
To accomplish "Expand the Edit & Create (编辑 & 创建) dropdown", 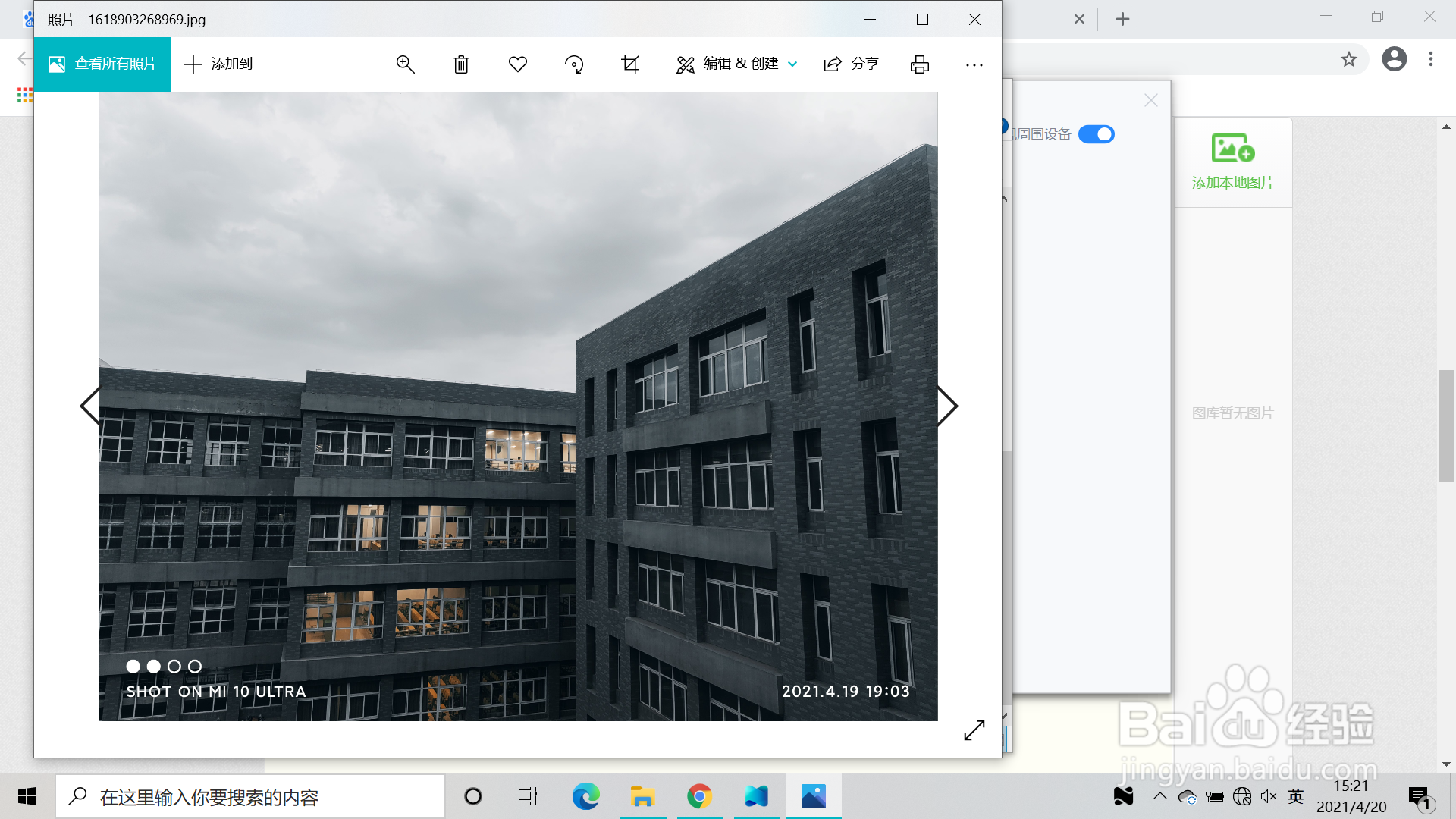I will (x=736, y=64).
